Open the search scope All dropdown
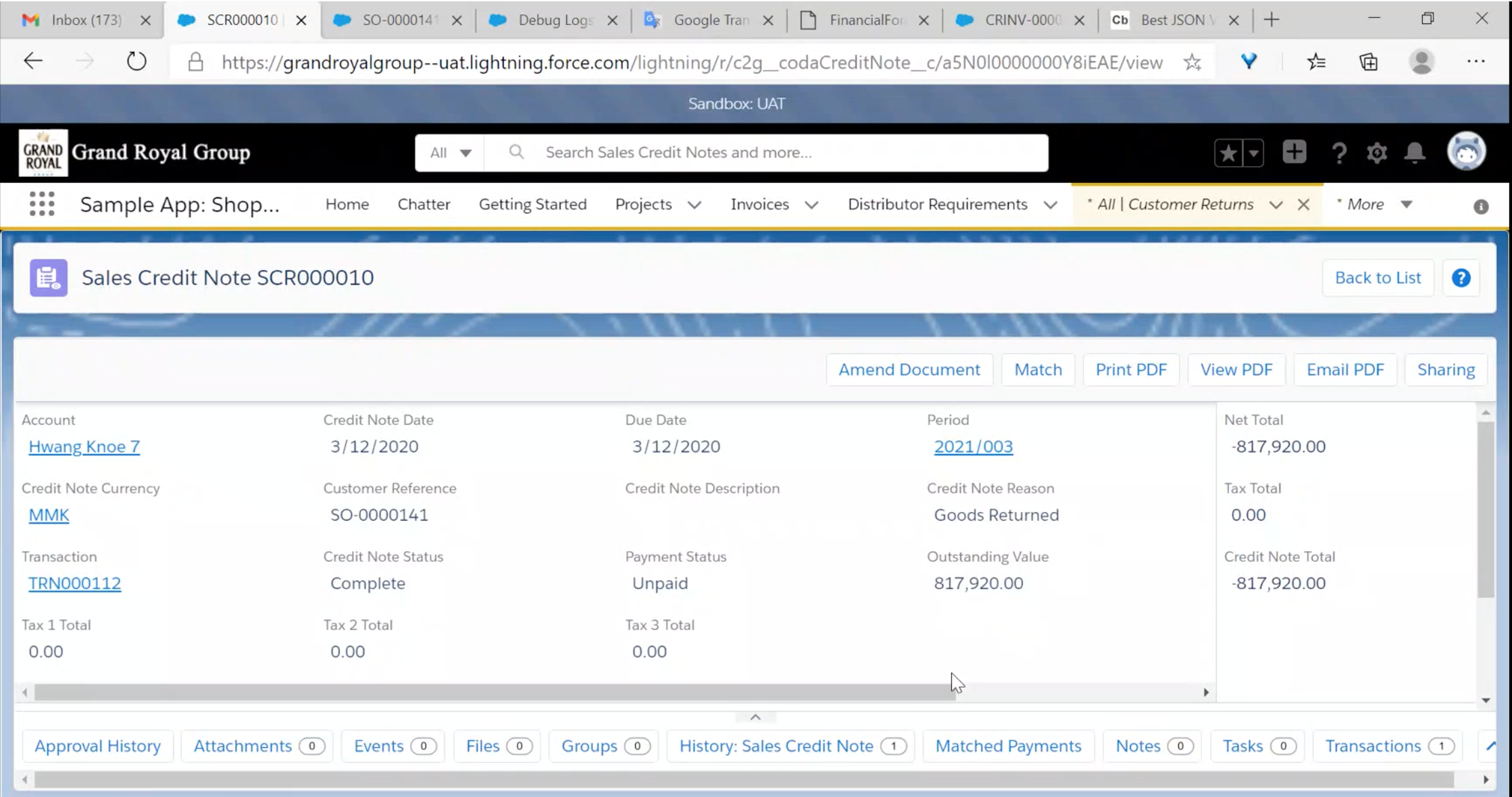The width and height of the screenshot is (1512, 797). click(451, 153)
